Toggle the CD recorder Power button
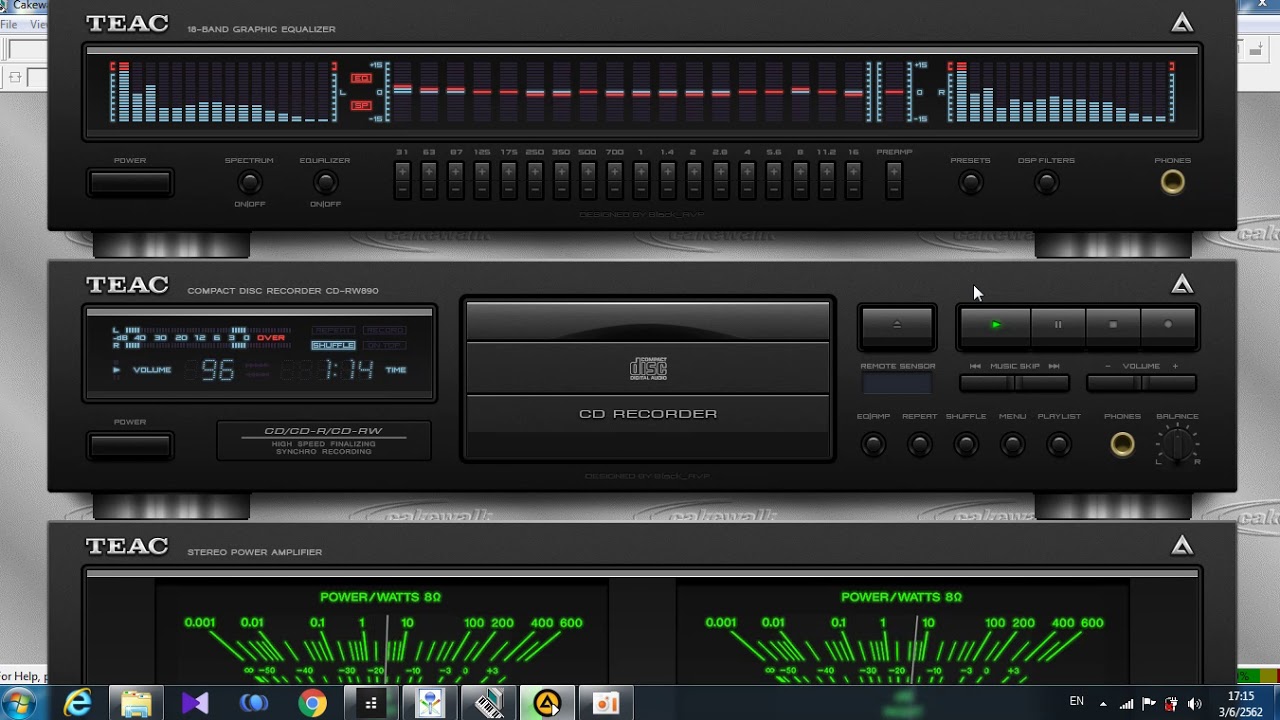The height and width of the screenshot is (720, 1280). click(x=130, y=445)
